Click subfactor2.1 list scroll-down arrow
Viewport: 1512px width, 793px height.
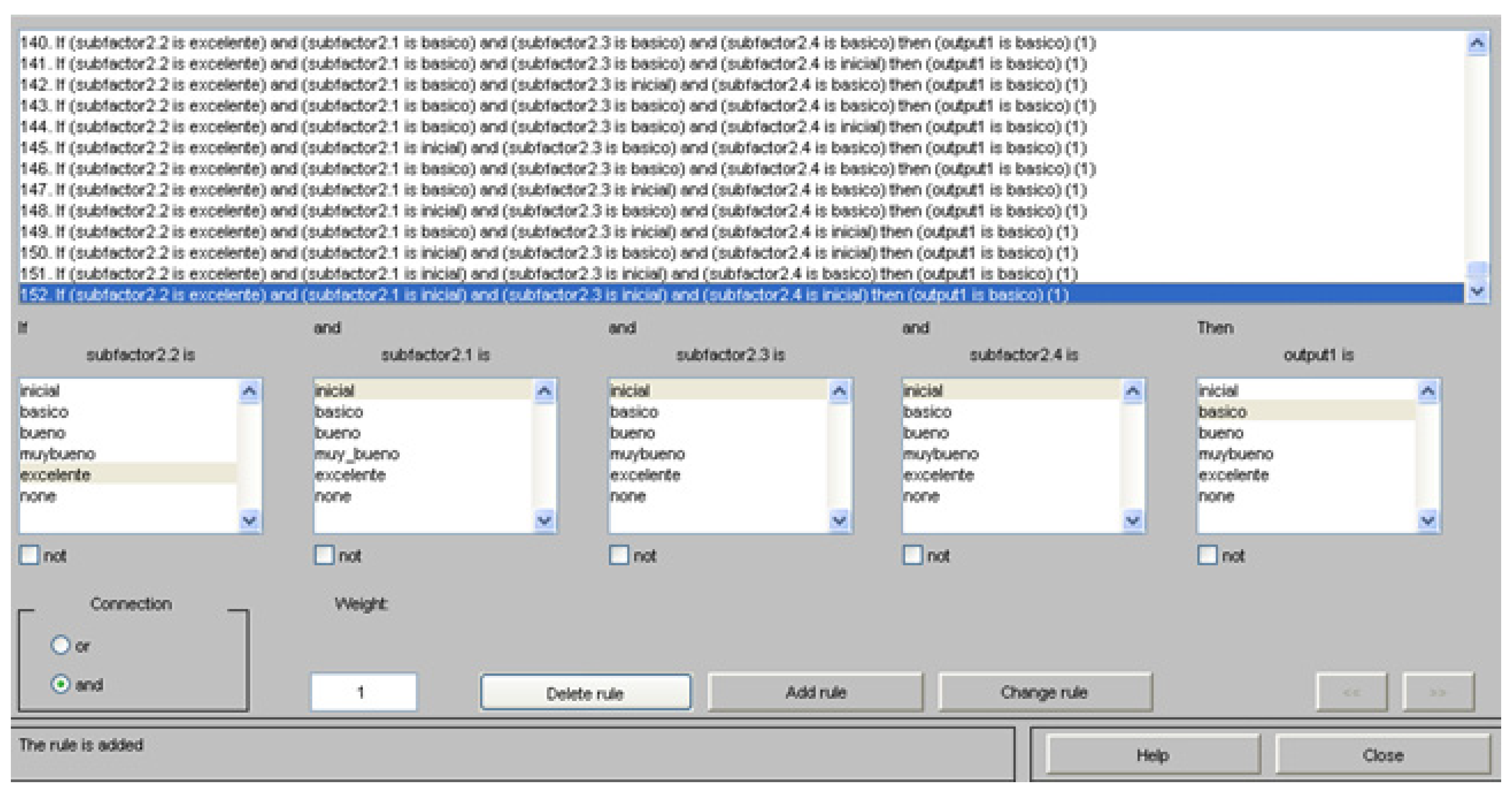[x=544, y=520]
